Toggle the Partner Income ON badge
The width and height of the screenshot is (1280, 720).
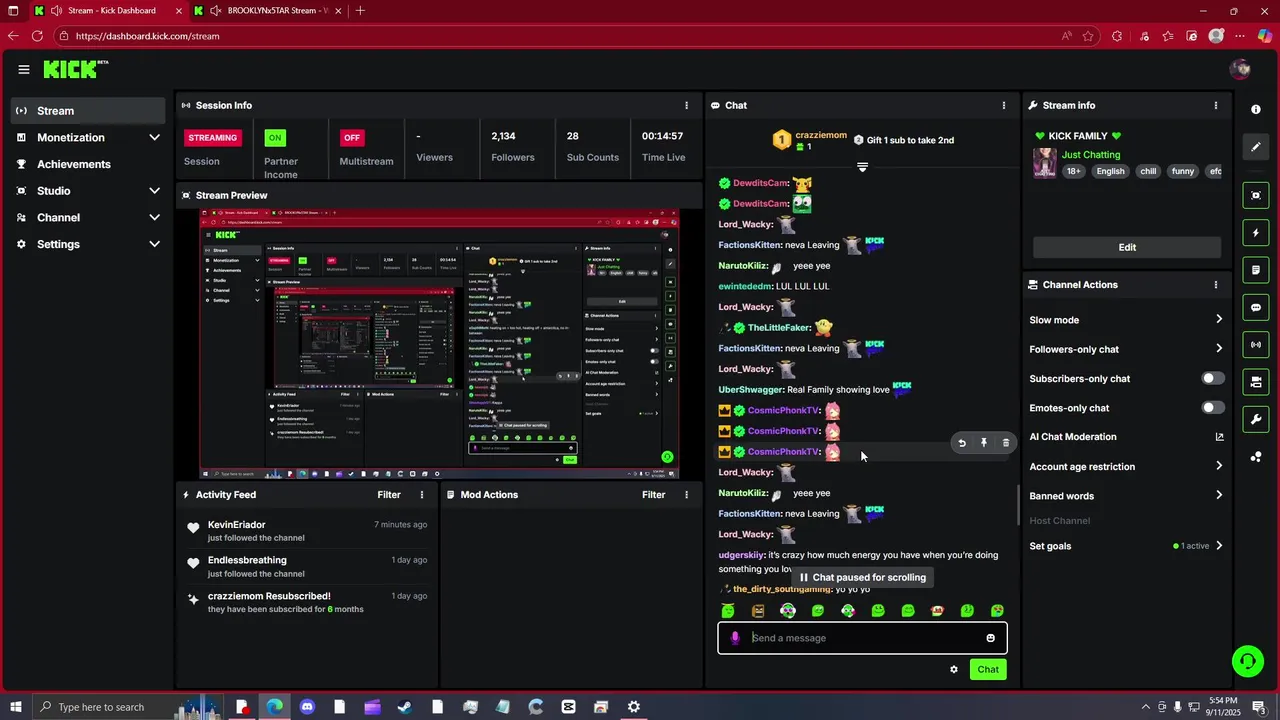pos(275,138)
